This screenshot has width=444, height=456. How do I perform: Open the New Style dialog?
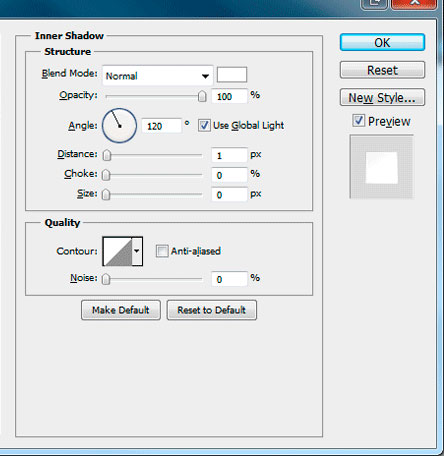point(382,97)
